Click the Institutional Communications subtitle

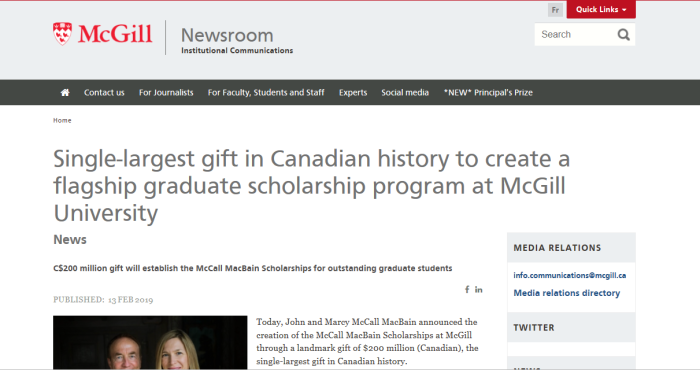(x=237, y=51)
